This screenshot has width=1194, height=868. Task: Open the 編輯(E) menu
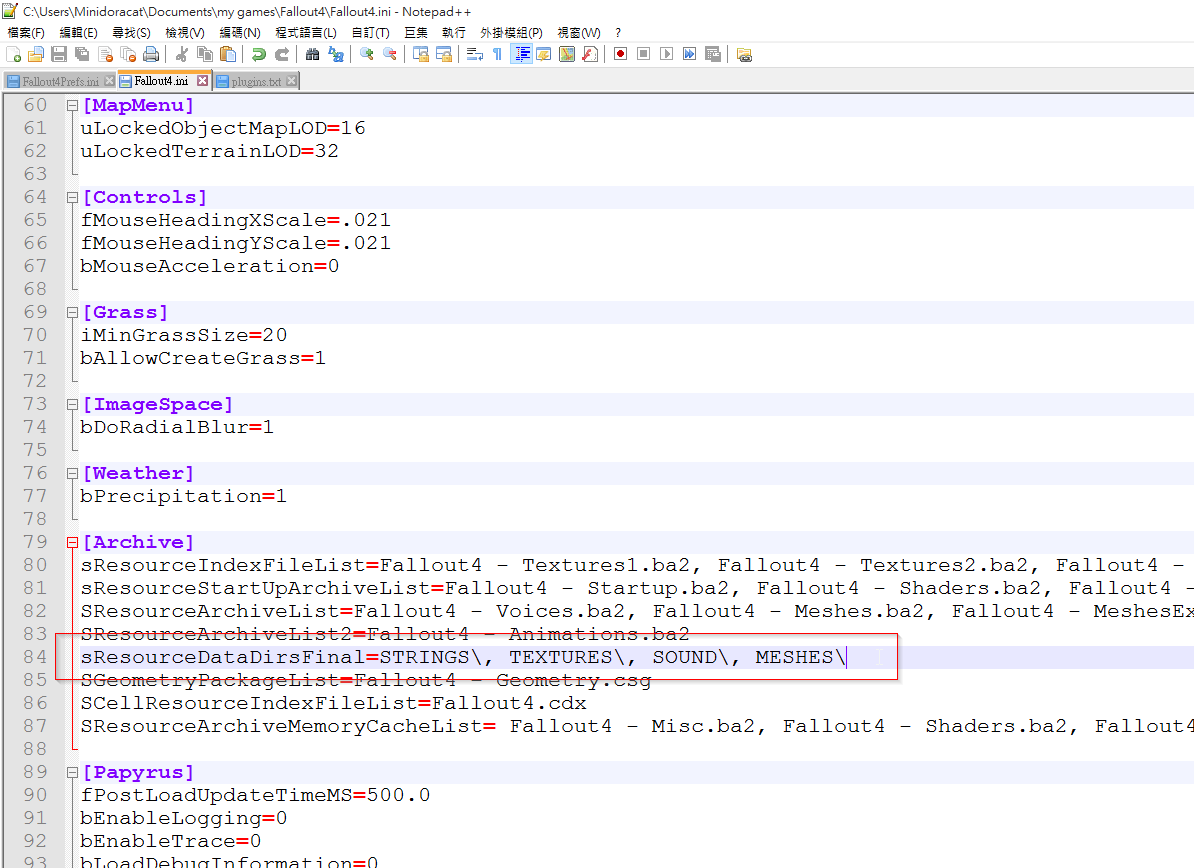(78, 33)
